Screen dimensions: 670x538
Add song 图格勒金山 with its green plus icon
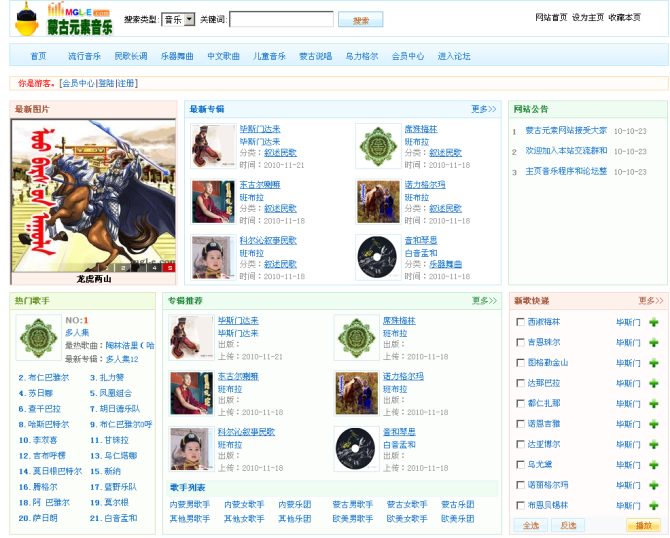click(x=653, y=363)
